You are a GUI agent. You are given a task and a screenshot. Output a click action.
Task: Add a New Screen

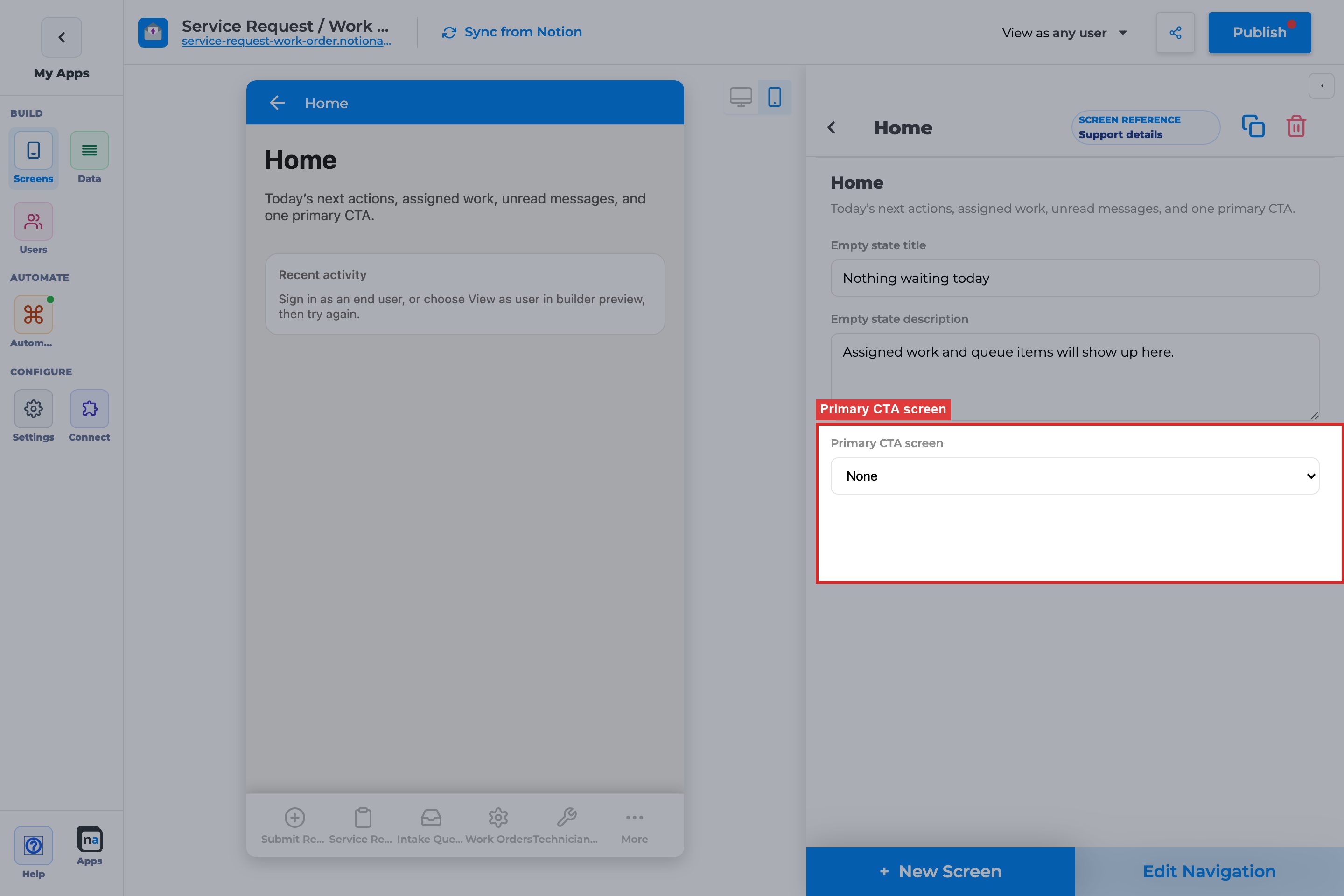941,871
